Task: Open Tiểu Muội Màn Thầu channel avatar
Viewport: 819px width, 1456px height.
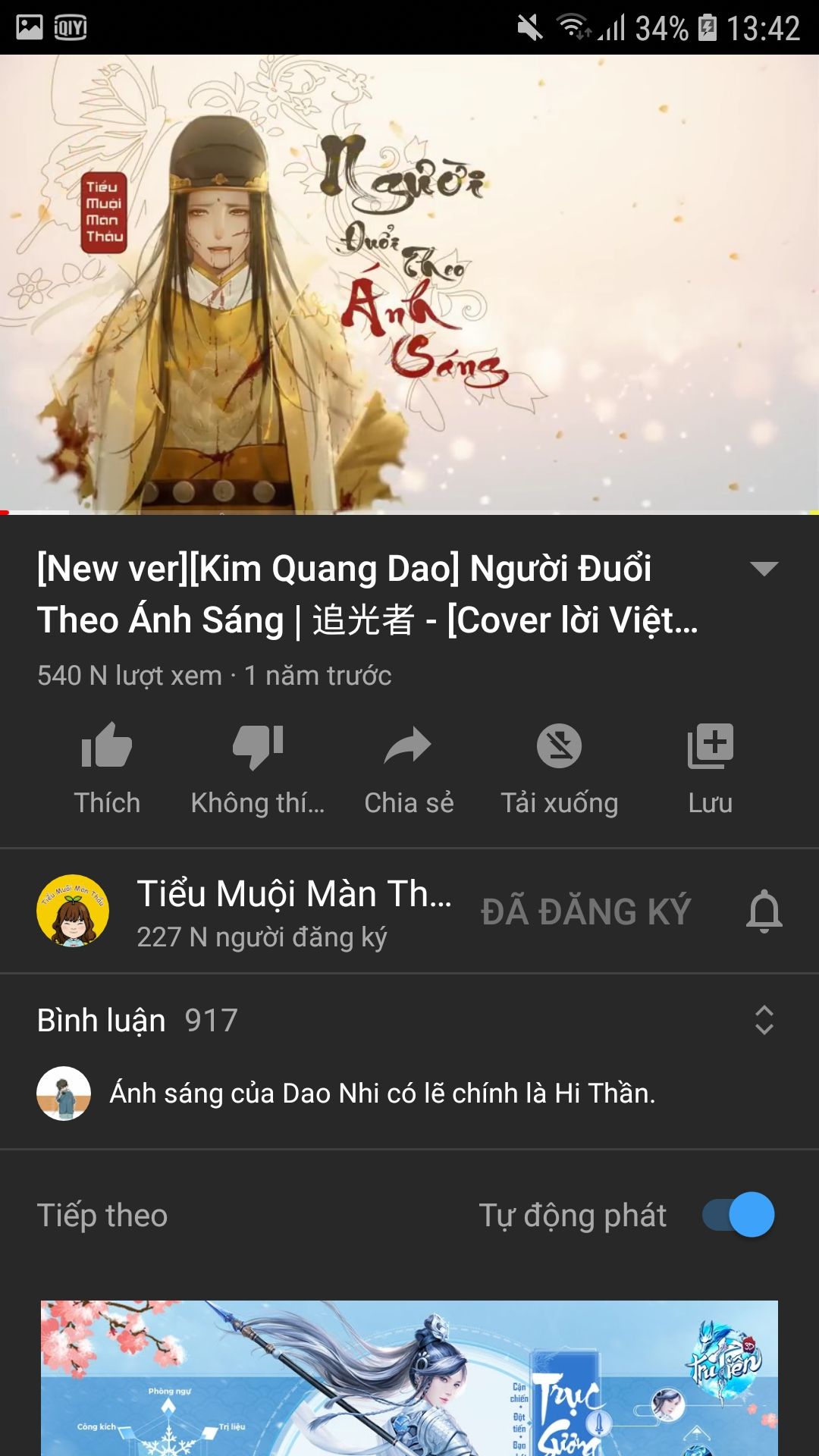Action: coord(73,911)
